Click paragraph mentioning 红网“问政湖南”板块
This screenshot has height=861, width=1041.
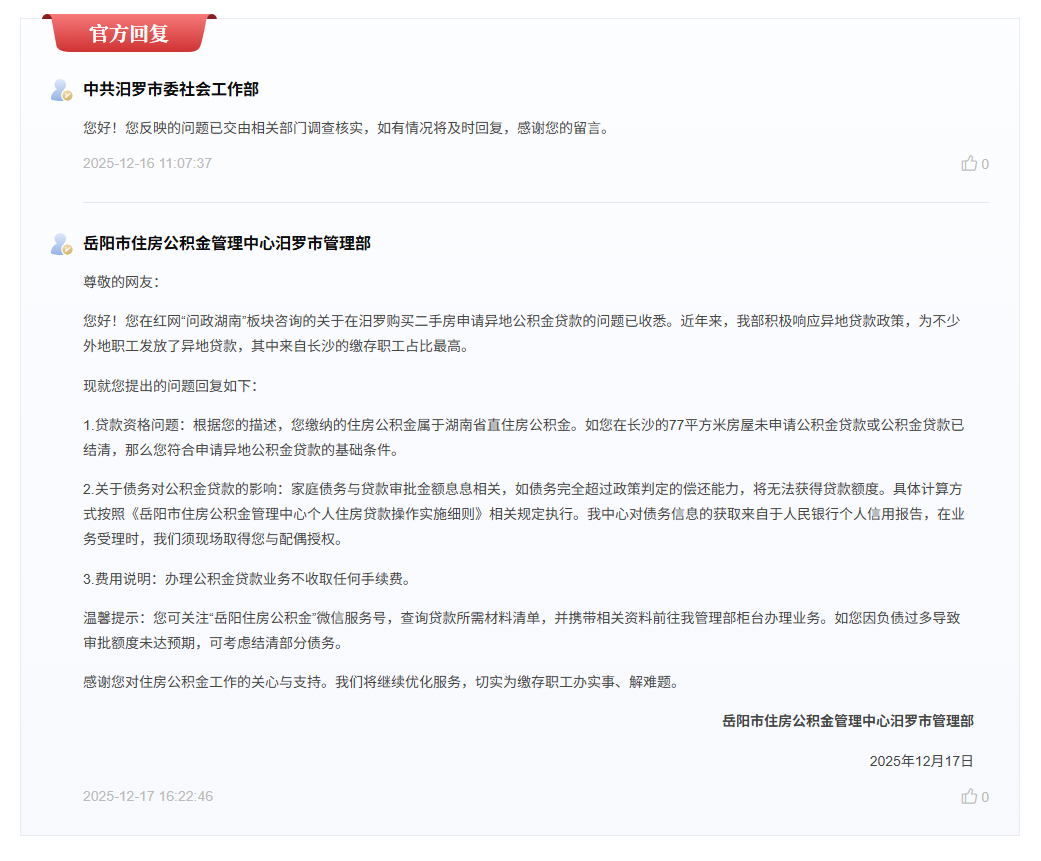click(x=520, y=333)
